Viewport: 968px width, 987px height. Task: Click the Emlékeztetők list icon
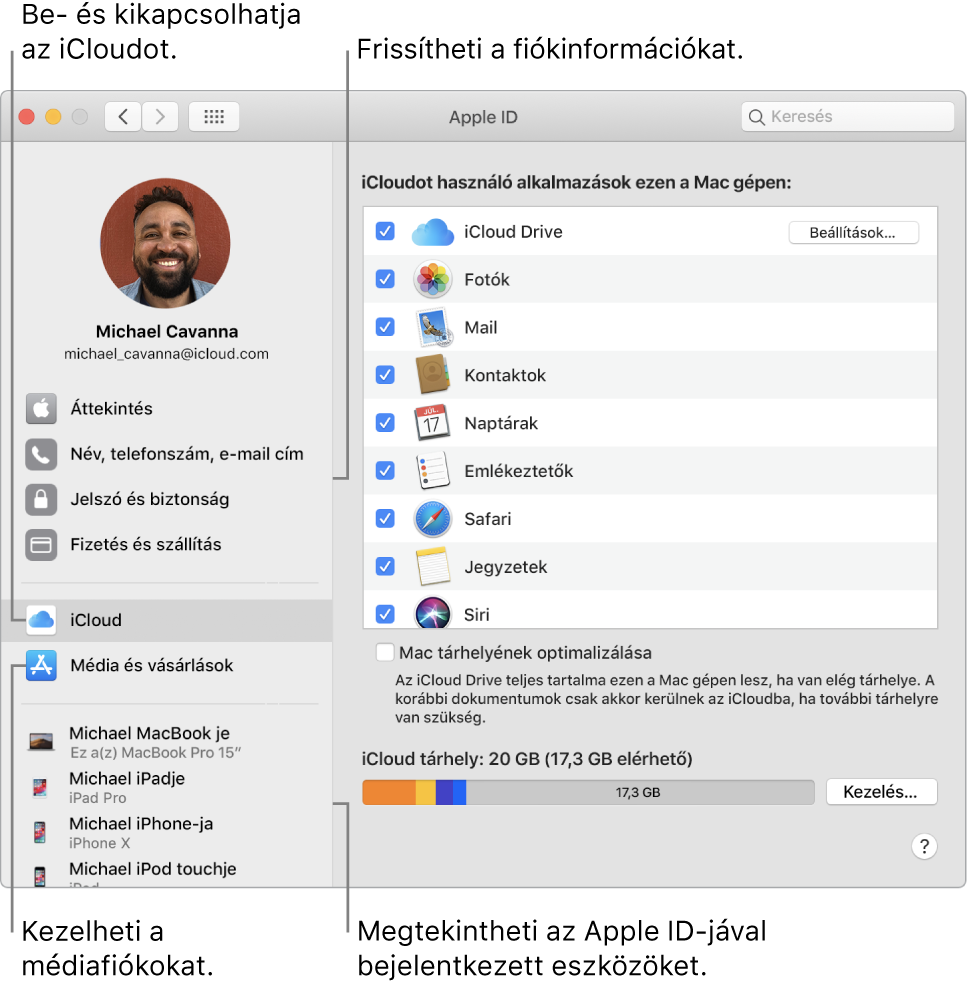(433, 471)
